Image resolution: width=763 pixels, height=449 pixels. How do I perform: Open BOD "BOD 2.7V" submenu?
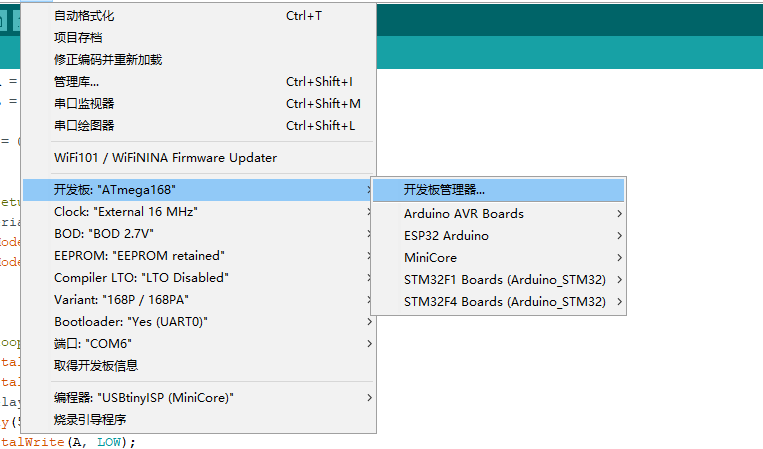(104, 234)
